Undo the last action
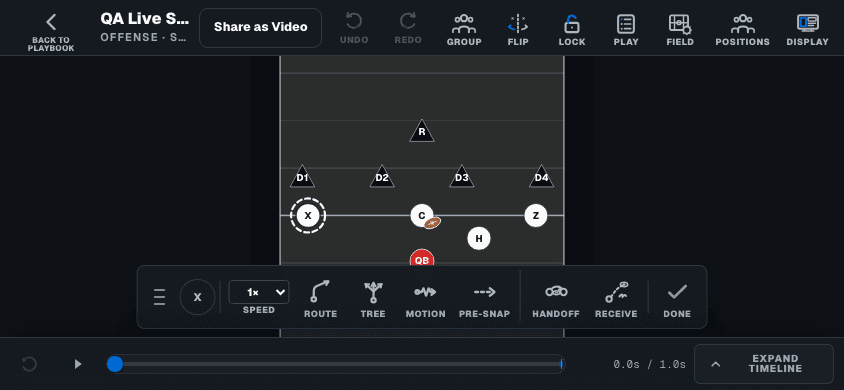844x390 pixels. pos(354,29)
